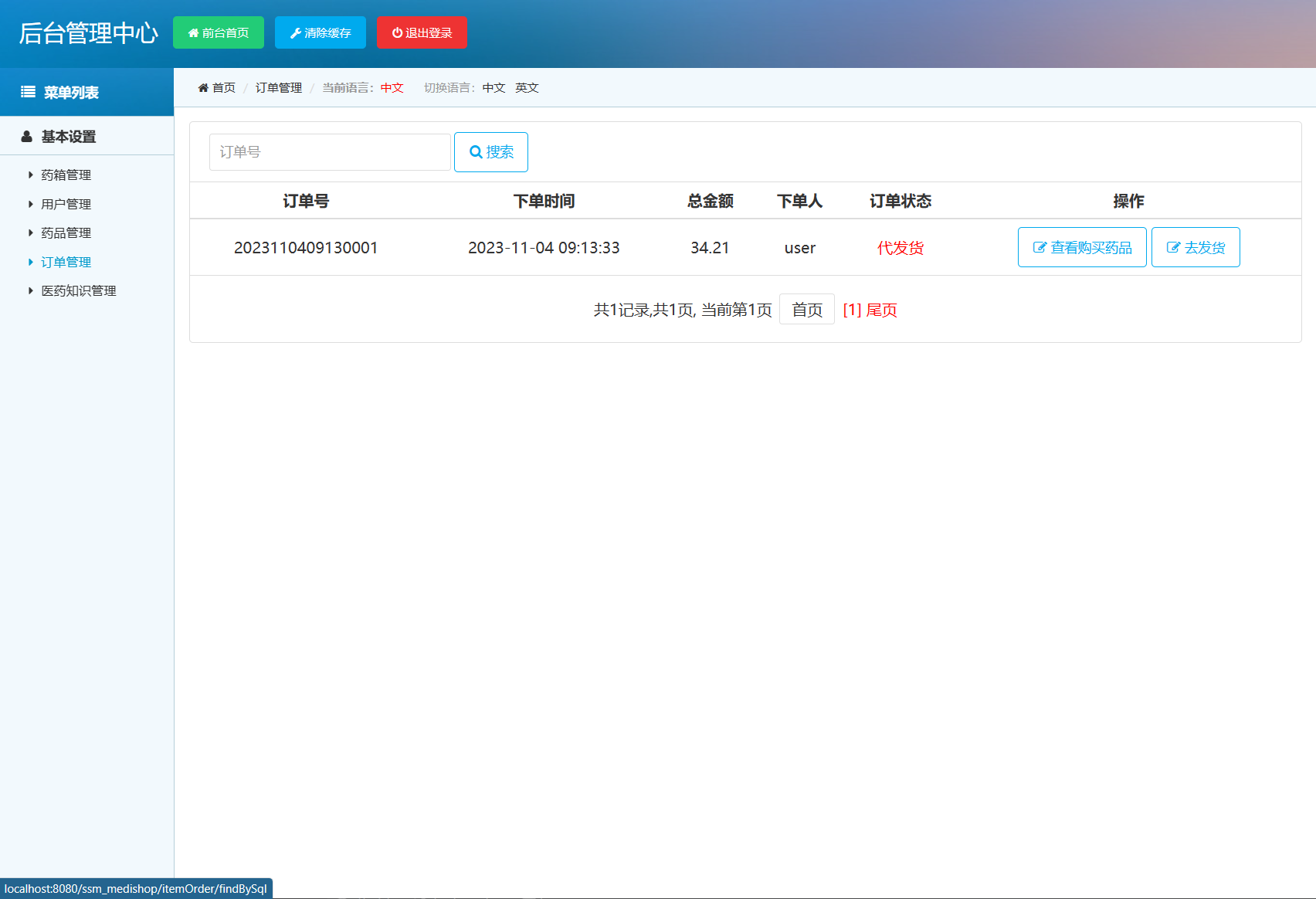1316x899 pixels.
Task: Click the wrench icon on 清除缓存 button
Action: 294,32
